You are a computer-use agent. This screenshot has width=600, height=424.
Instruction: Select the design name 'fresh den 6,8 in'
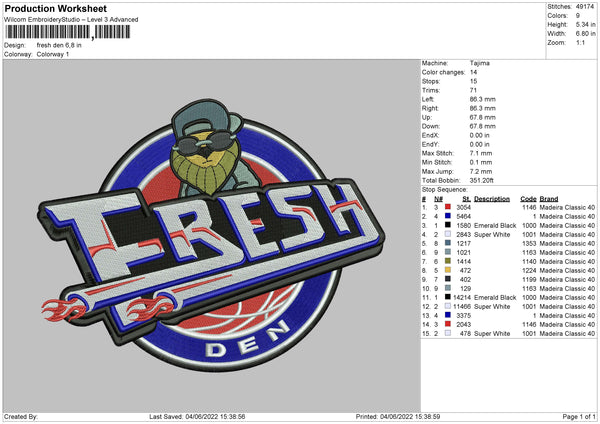pos(59,45)
